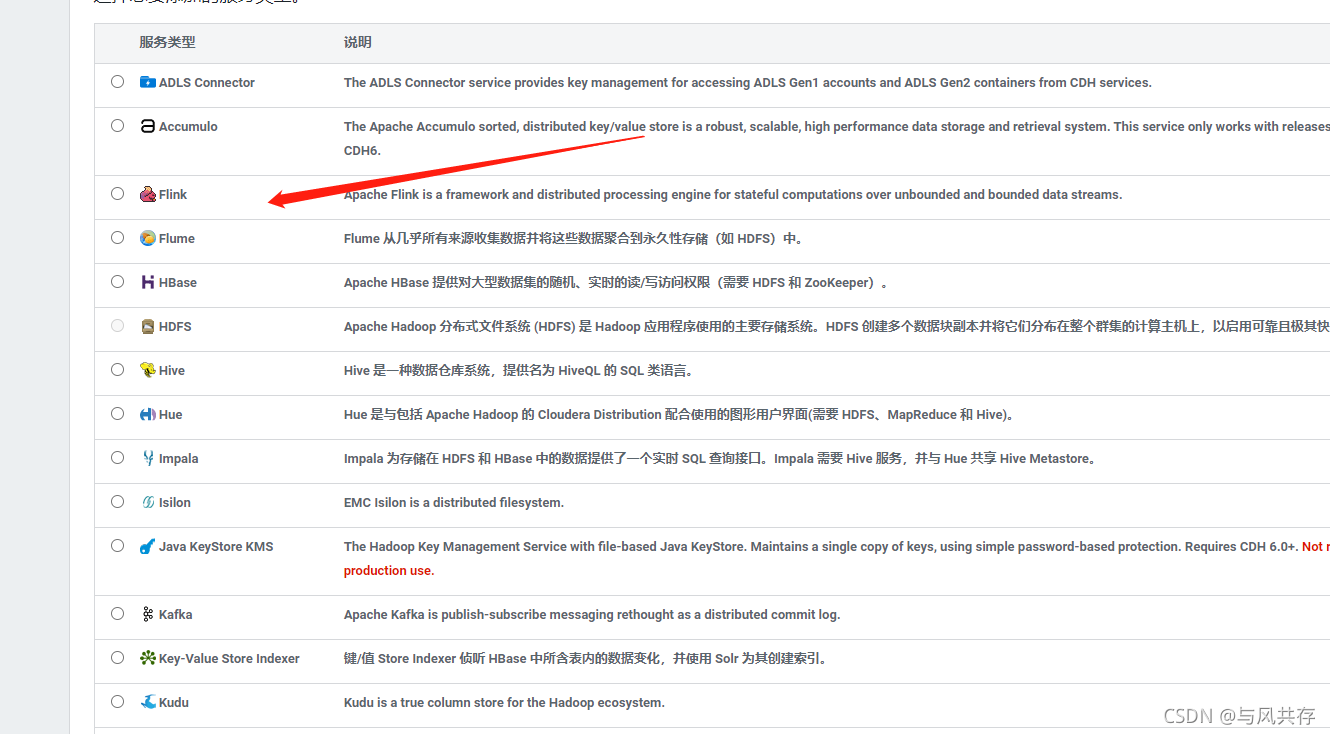Select the disabled HDFS radio button
This screenshot has width=1330, height=734.
coord(118,326)
